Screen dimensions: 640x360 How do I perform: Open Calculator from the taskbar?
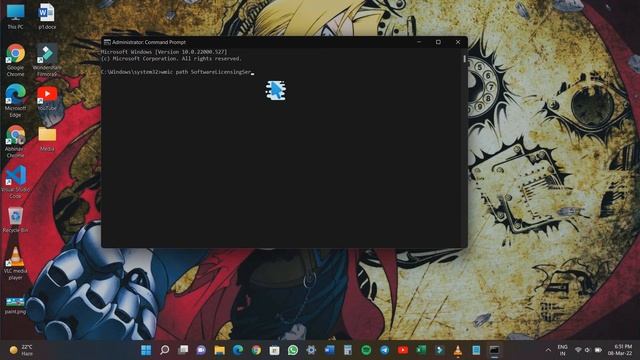348,350
